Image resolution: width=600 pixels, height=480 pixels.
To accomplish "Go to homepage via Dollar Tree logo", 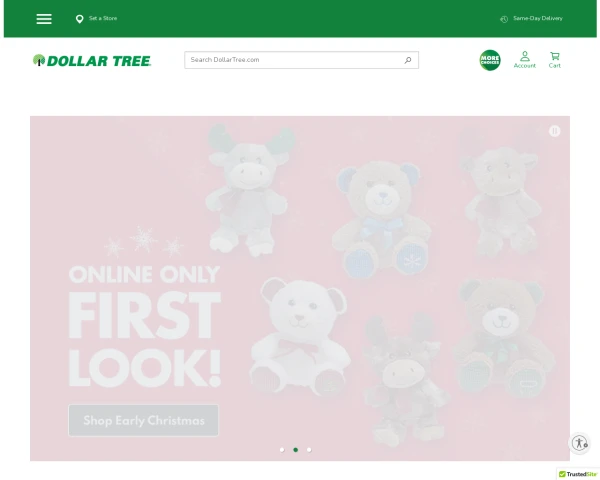I will click(x=92, y=60).
